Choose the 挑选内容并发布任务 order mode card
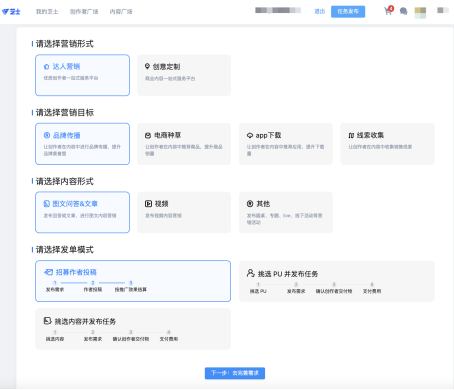454x390 pixels. [x=133, y=329]
